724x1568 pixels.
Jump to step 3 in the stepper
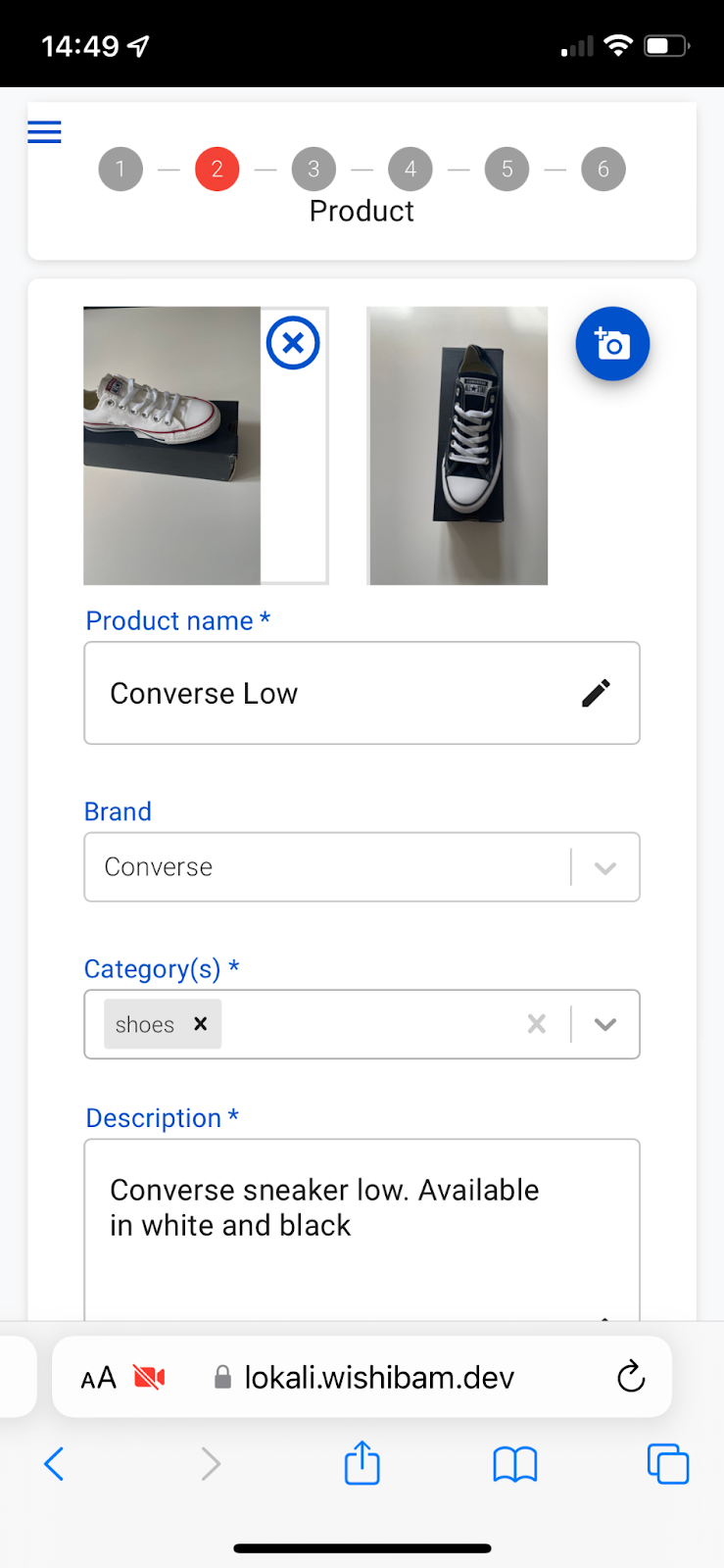pos(314,169)
